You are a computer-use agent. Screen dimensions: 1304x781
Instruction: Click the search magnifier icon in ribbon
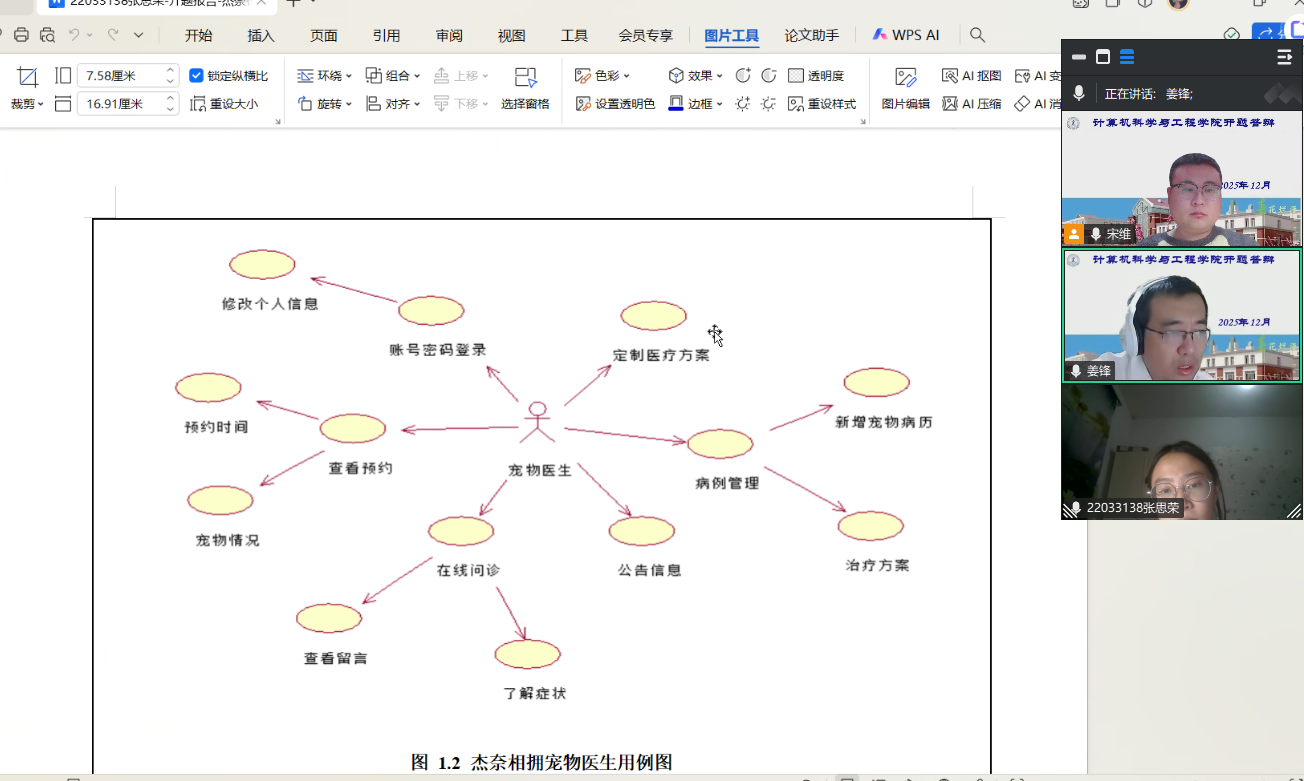point(978,35)
